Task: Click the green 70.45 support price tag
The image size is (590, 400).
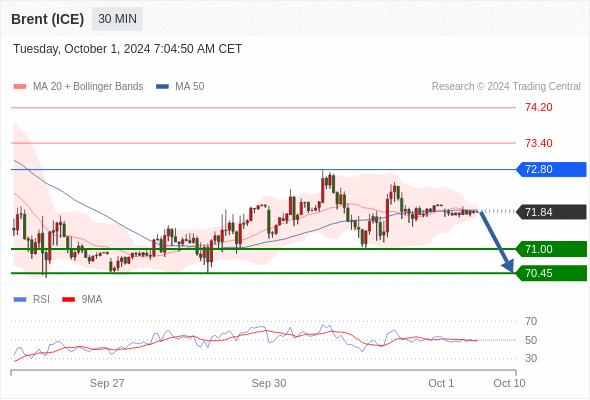Action: click(551, 273)
